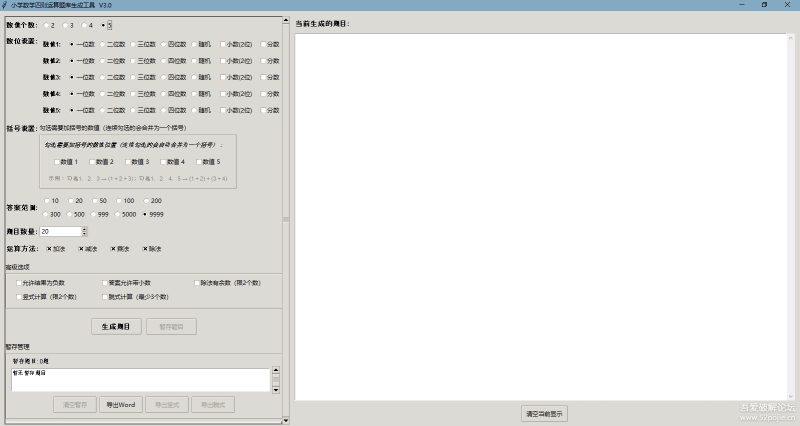Select 3 for 数值个数 operand count
Viewport: 800px width, 426px height.
click(68, 25)
